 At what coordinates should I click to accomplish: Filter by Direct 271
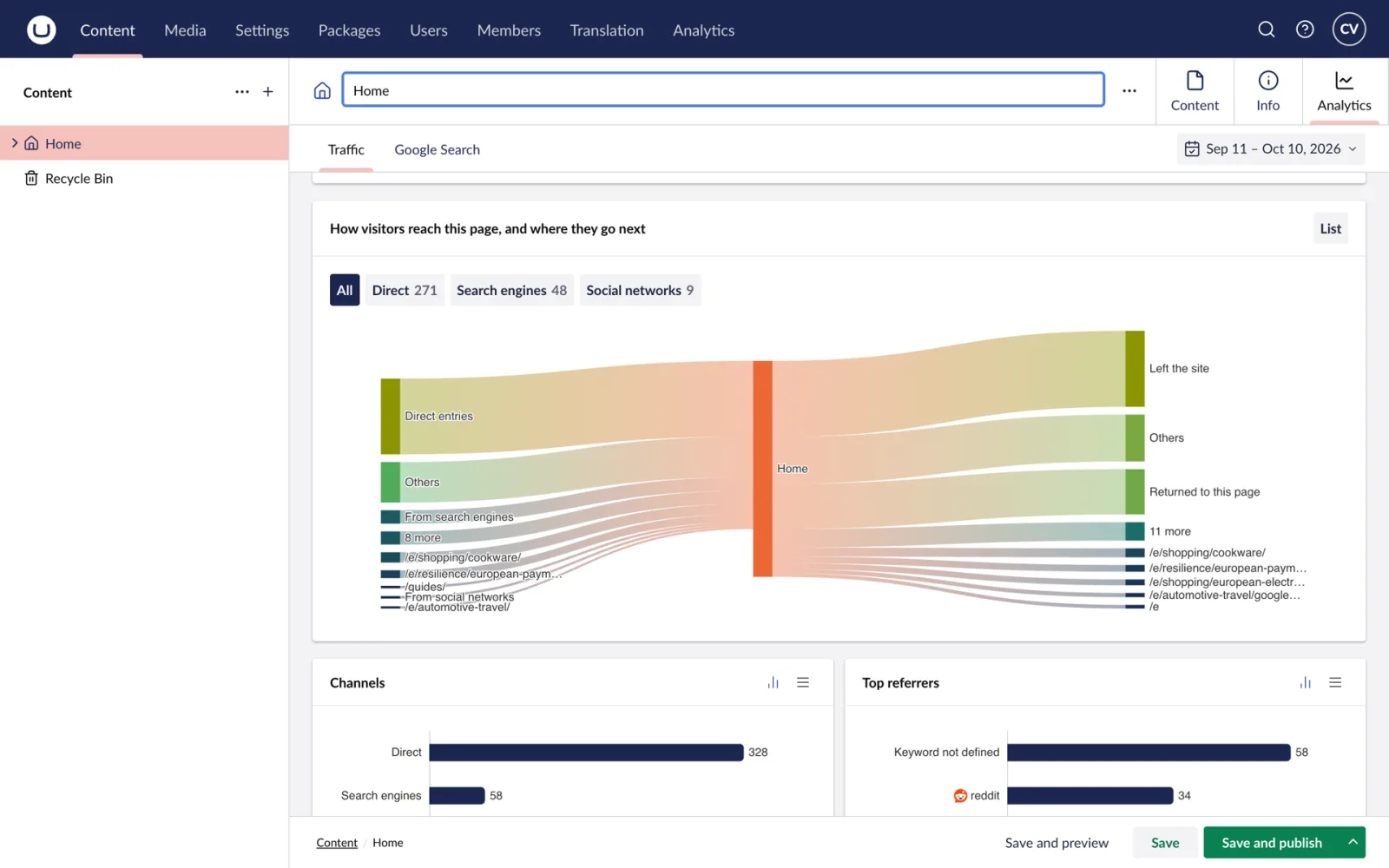pyautogui.click(x=405, y=290)
